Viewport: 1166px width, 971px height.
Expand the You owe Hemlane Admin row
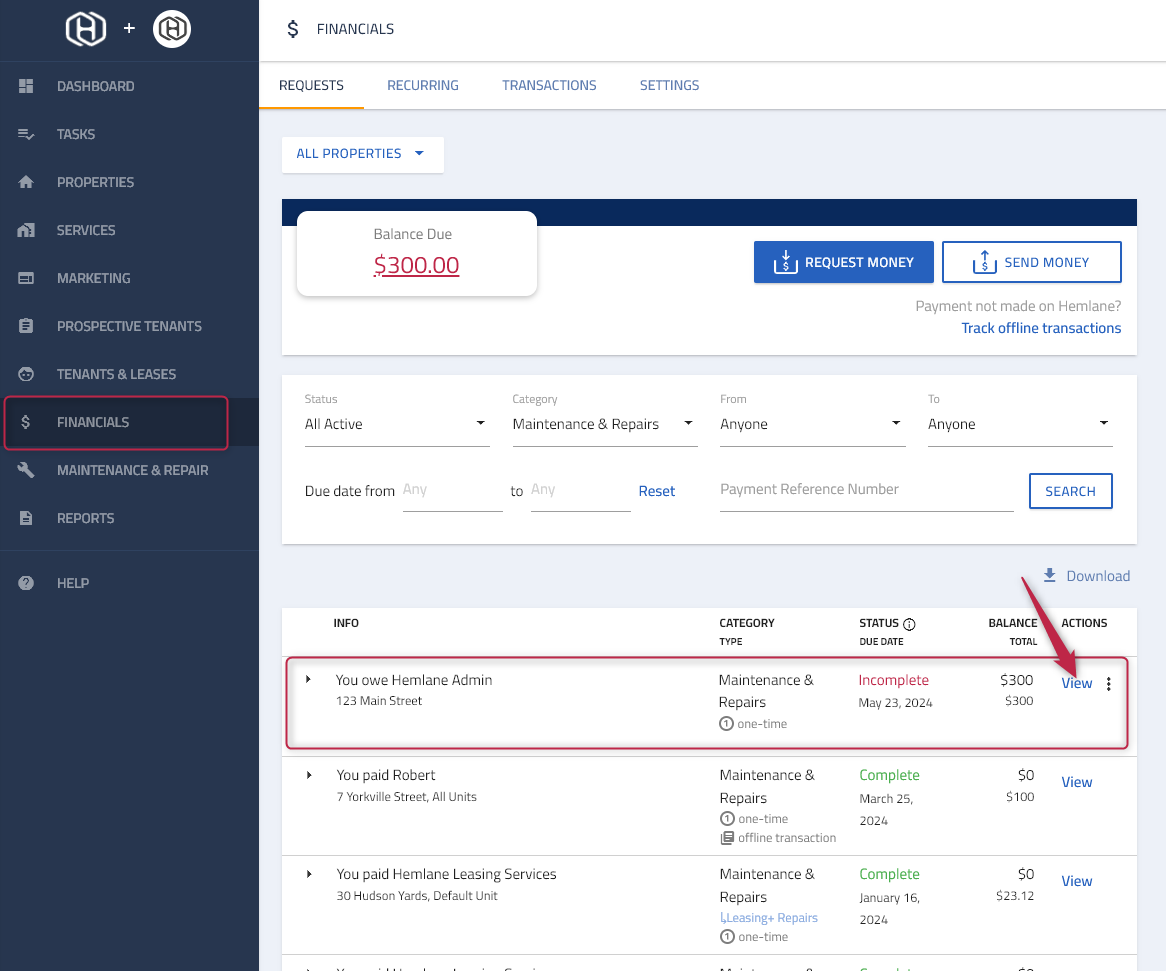tap(309, 680)
